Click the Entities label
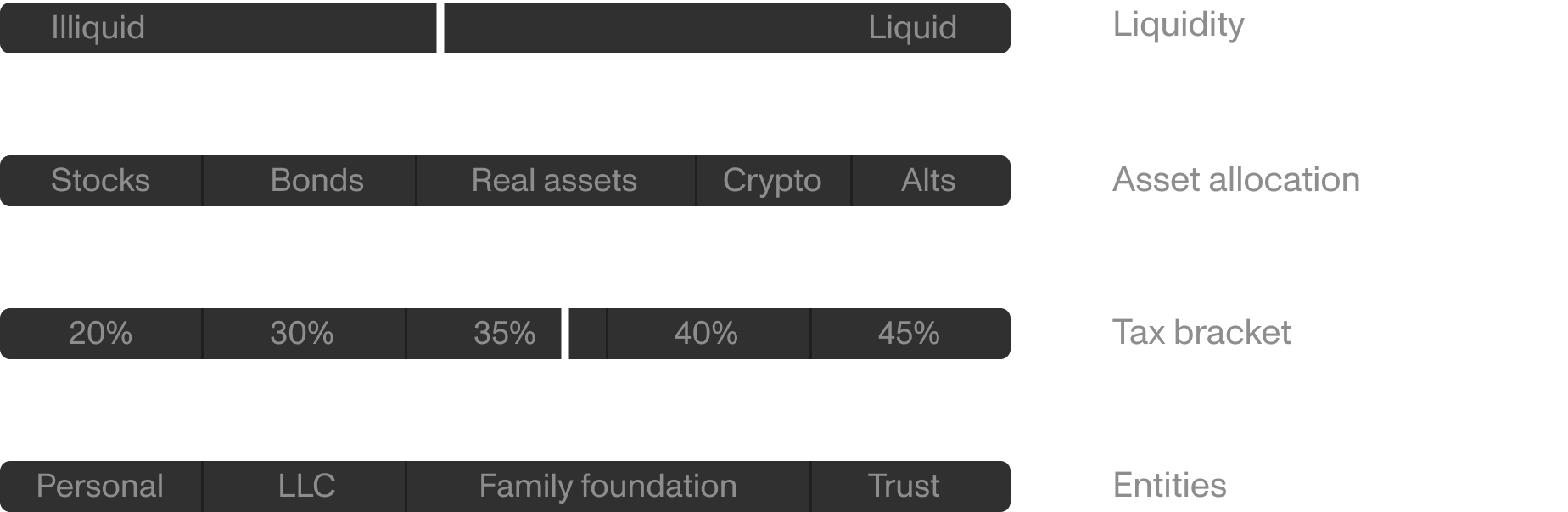Screen dimensions: 1568x512 pos(1169,486)
